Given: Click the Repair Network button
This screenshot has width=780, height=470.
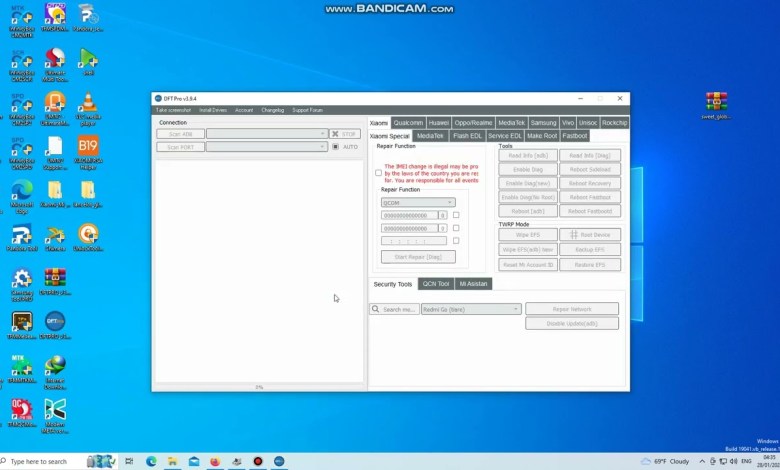Looking at the screenshot, I should (x=572, y=309).
